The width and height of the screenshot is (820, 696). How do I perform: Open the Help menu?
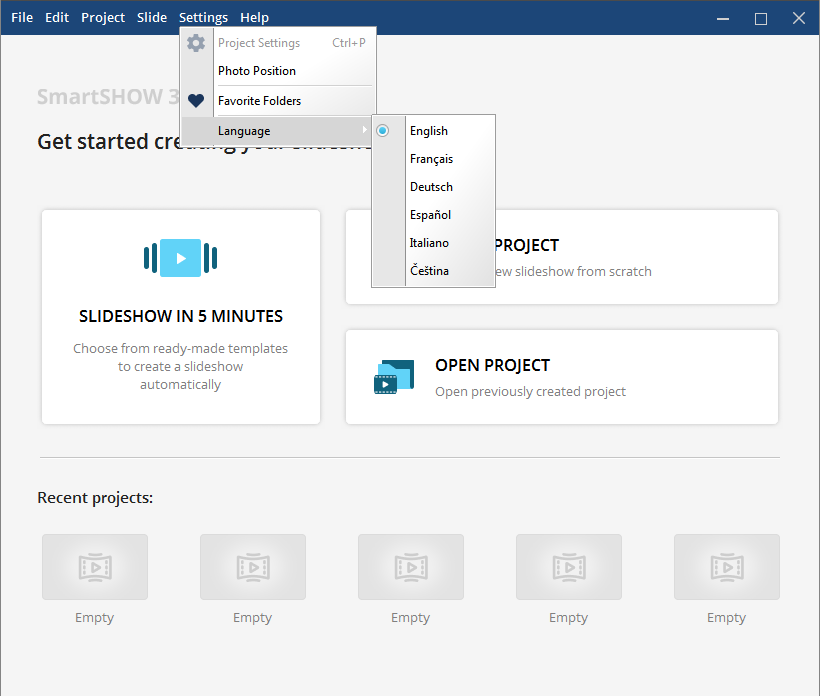click(255, 17)
